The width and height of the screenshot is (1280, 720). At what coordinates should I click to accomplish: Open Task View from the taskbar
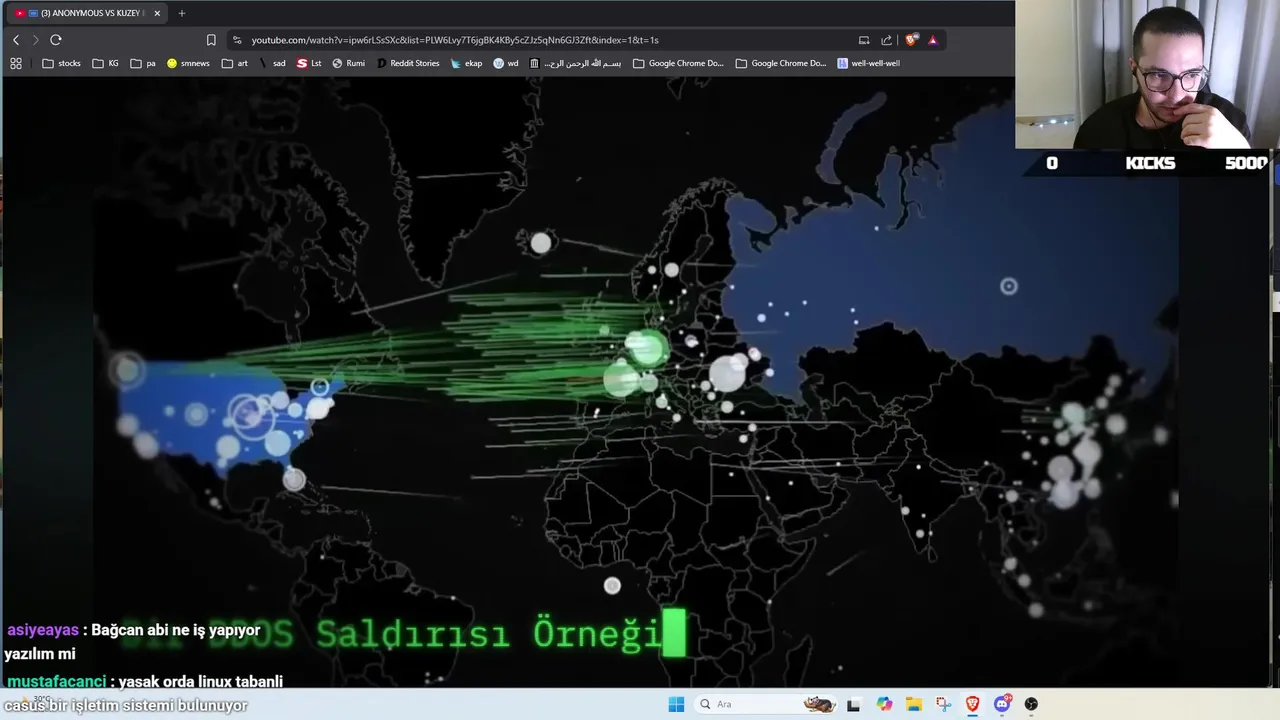tap(853, 704)
